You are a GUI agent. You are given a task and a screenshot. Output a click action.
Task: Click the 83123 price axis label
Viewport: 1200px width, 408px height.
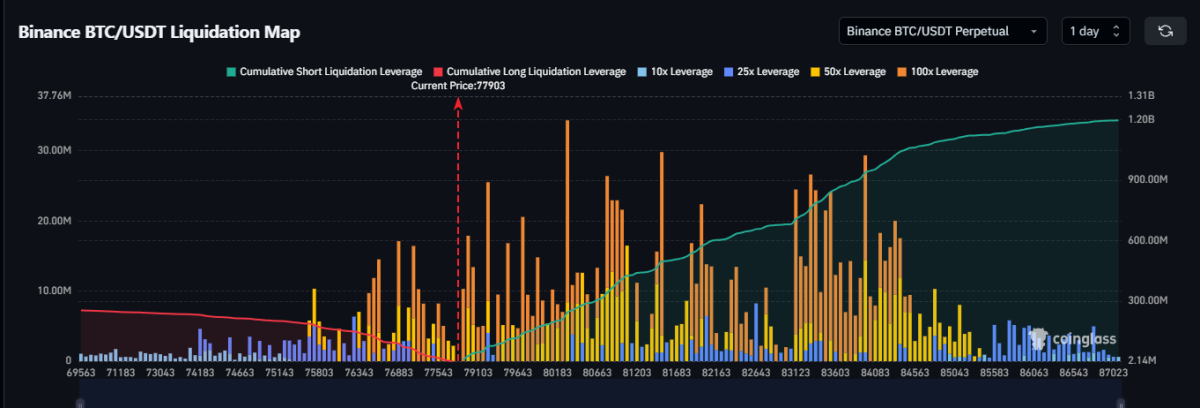point(796,372)
